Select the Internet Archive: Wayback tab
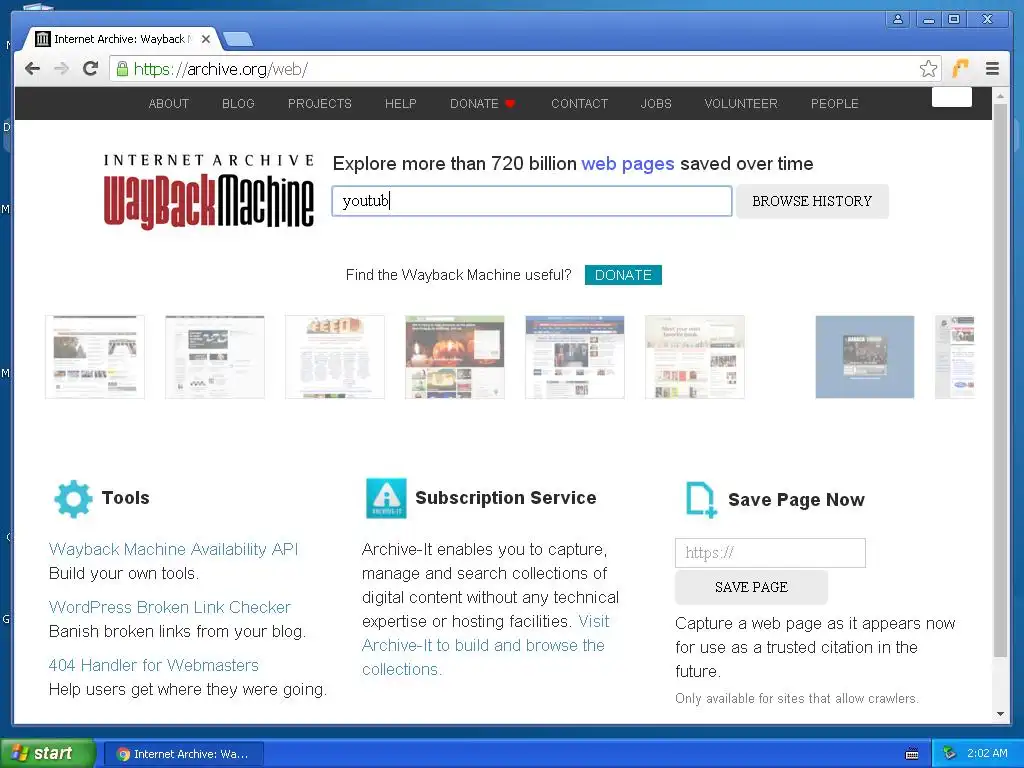 point(122,39)
